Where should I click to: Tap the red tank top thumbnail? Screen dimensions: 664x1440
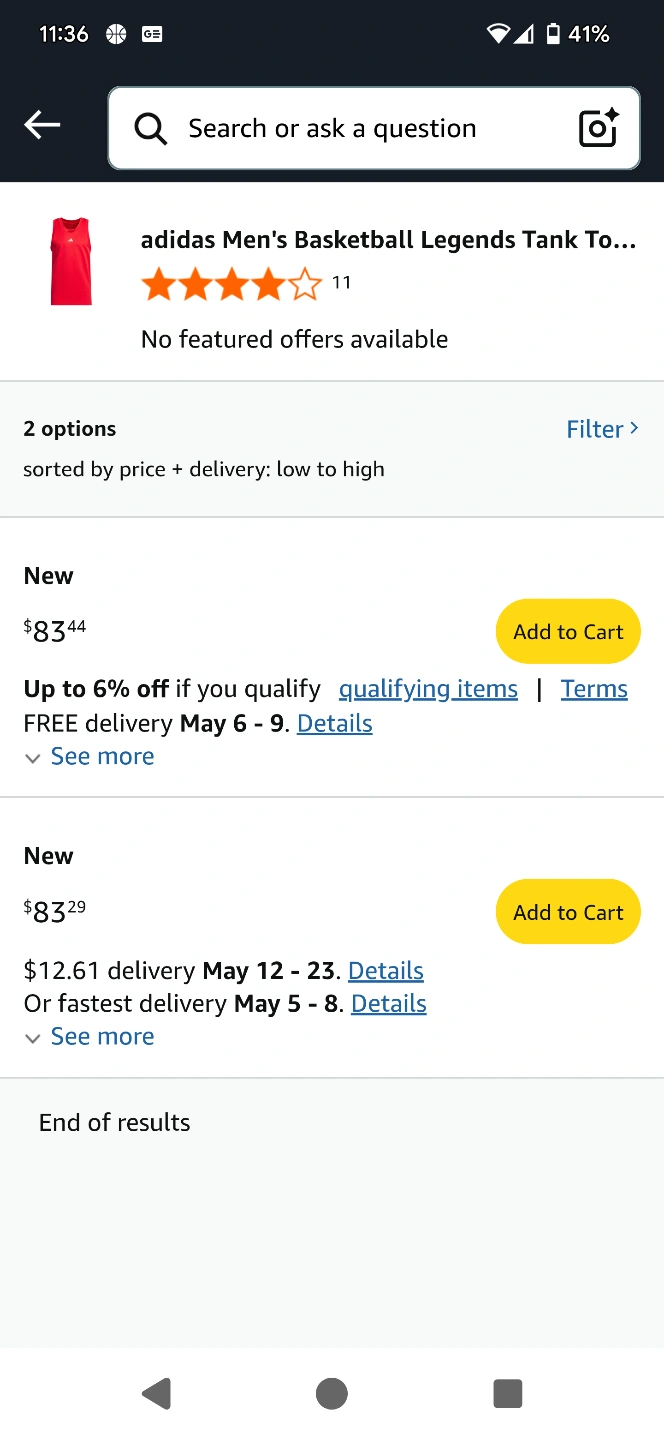[71, 261]
